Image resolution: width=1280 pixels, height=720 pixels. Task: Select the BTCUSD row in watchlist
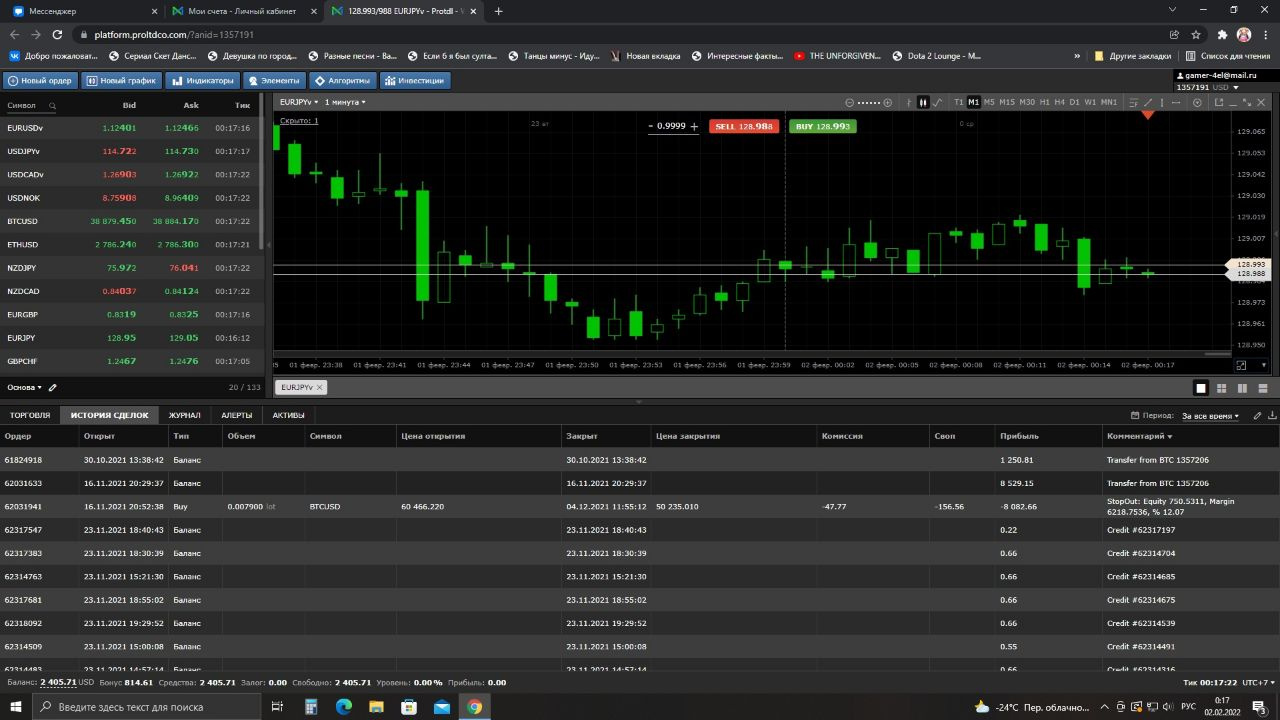point(132,221)
